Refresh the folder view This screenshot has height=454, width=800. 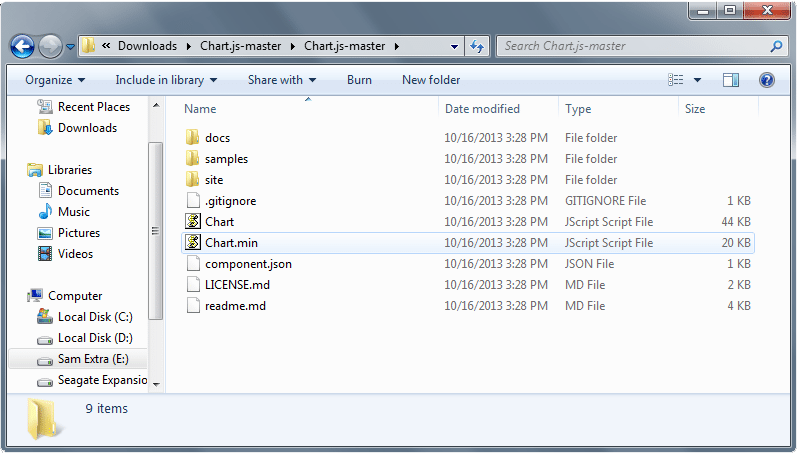[477, 46]
